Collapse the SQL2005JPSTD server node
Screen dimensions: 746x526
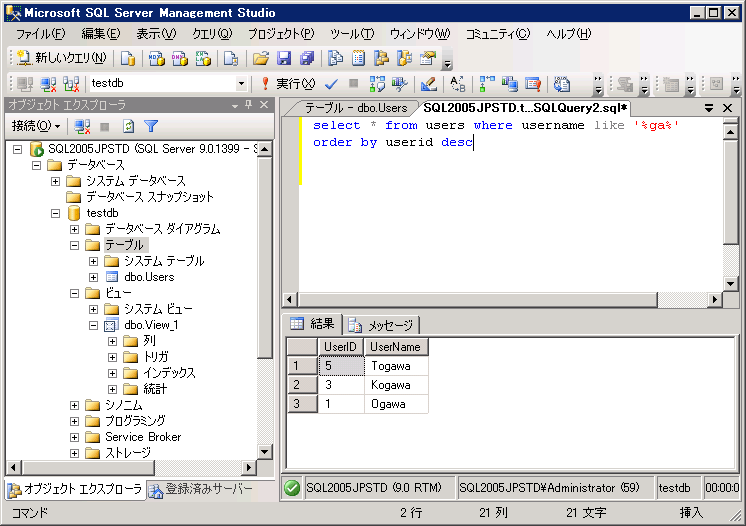pyautogui.click(x=18, y=149)
